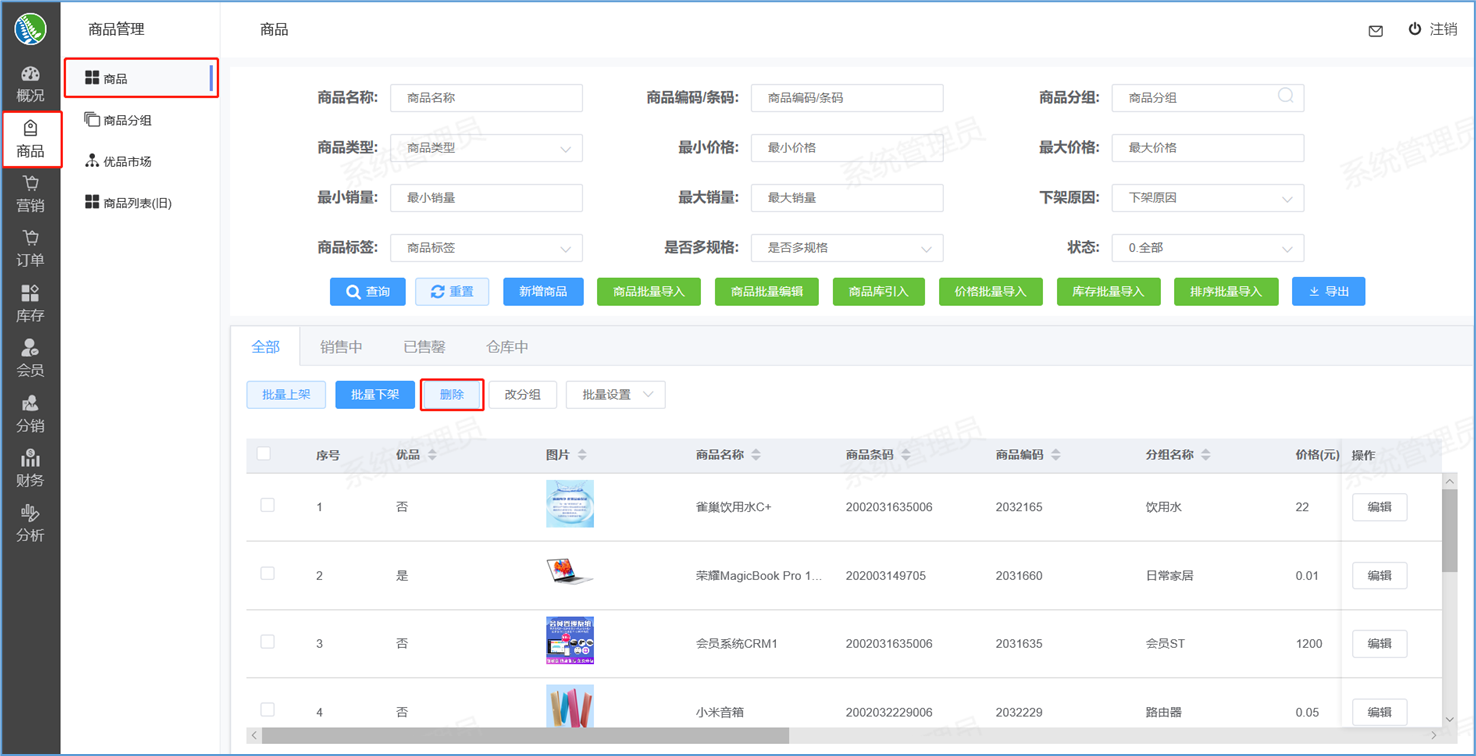Image resolution: width=1476 pixels, height=756 pixels.
Task: Open 商品分组 in the side menu
Action: pyautogui.click(x=127, y=120)
